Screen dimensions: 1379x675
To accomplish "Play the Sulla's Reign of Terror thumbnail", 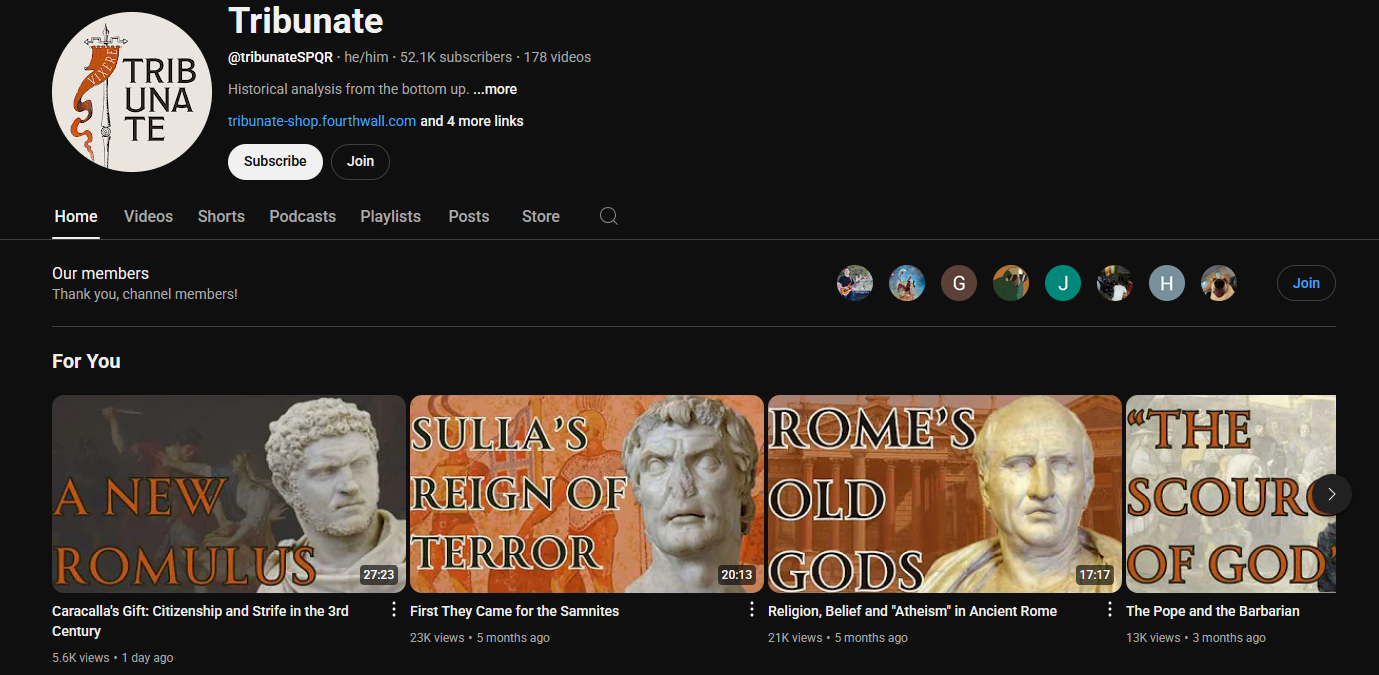I will click(587, 494).
